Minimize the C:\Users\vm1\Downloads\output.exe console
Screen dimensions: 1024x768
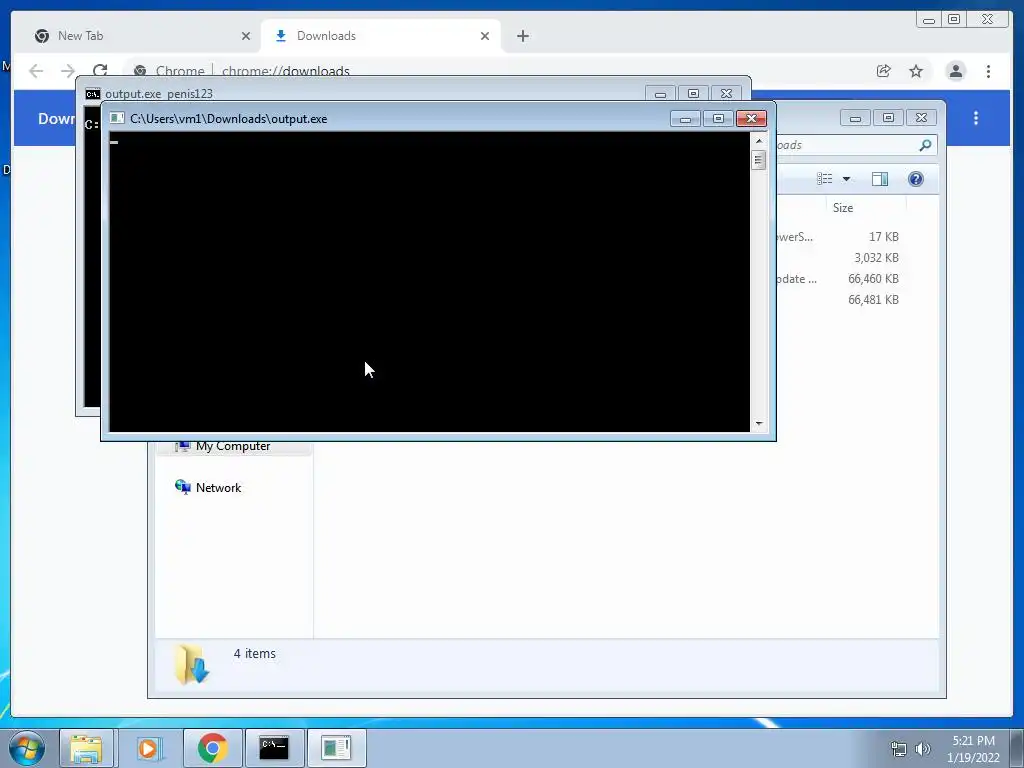(x=685, y=118)
